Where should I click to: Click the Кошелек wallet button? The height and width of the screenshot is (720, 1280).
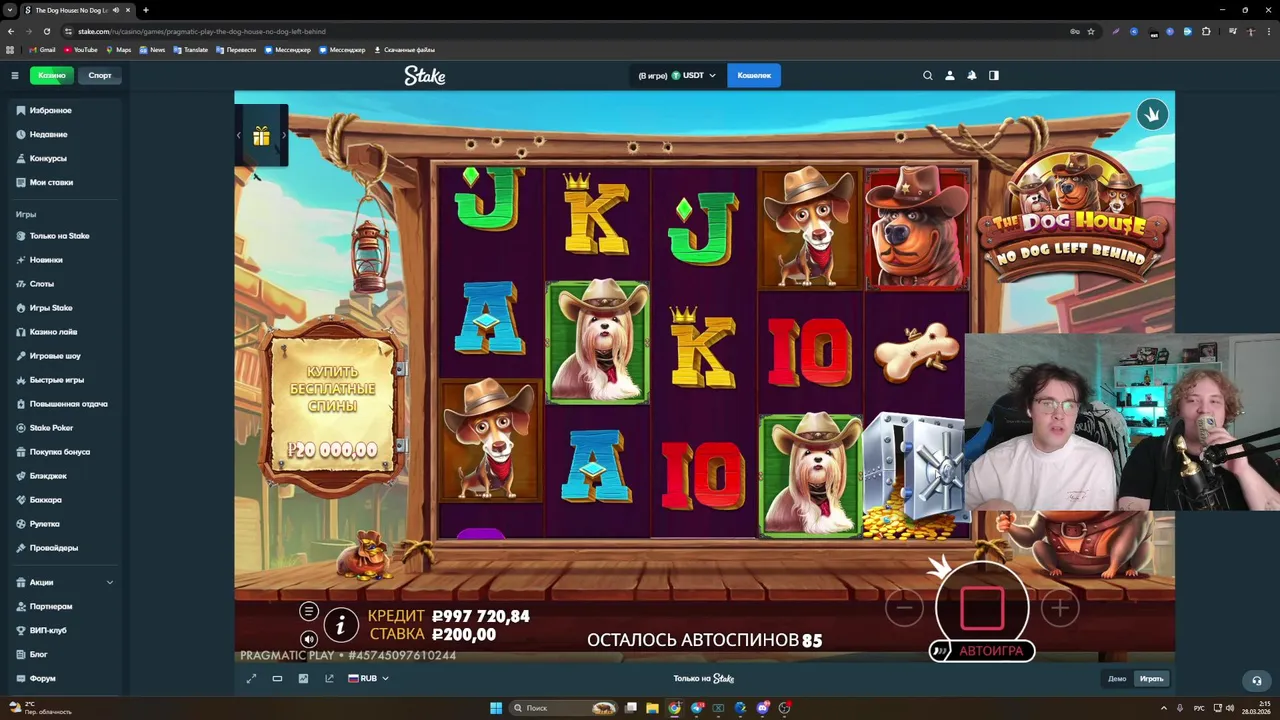[x=754, y=75]
